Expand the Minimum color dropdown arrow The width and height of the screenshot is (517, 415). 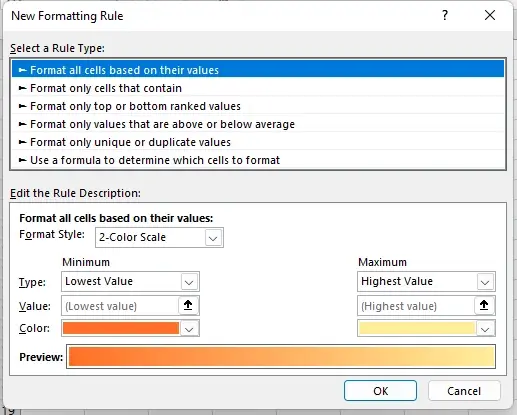tap(189, 329)
